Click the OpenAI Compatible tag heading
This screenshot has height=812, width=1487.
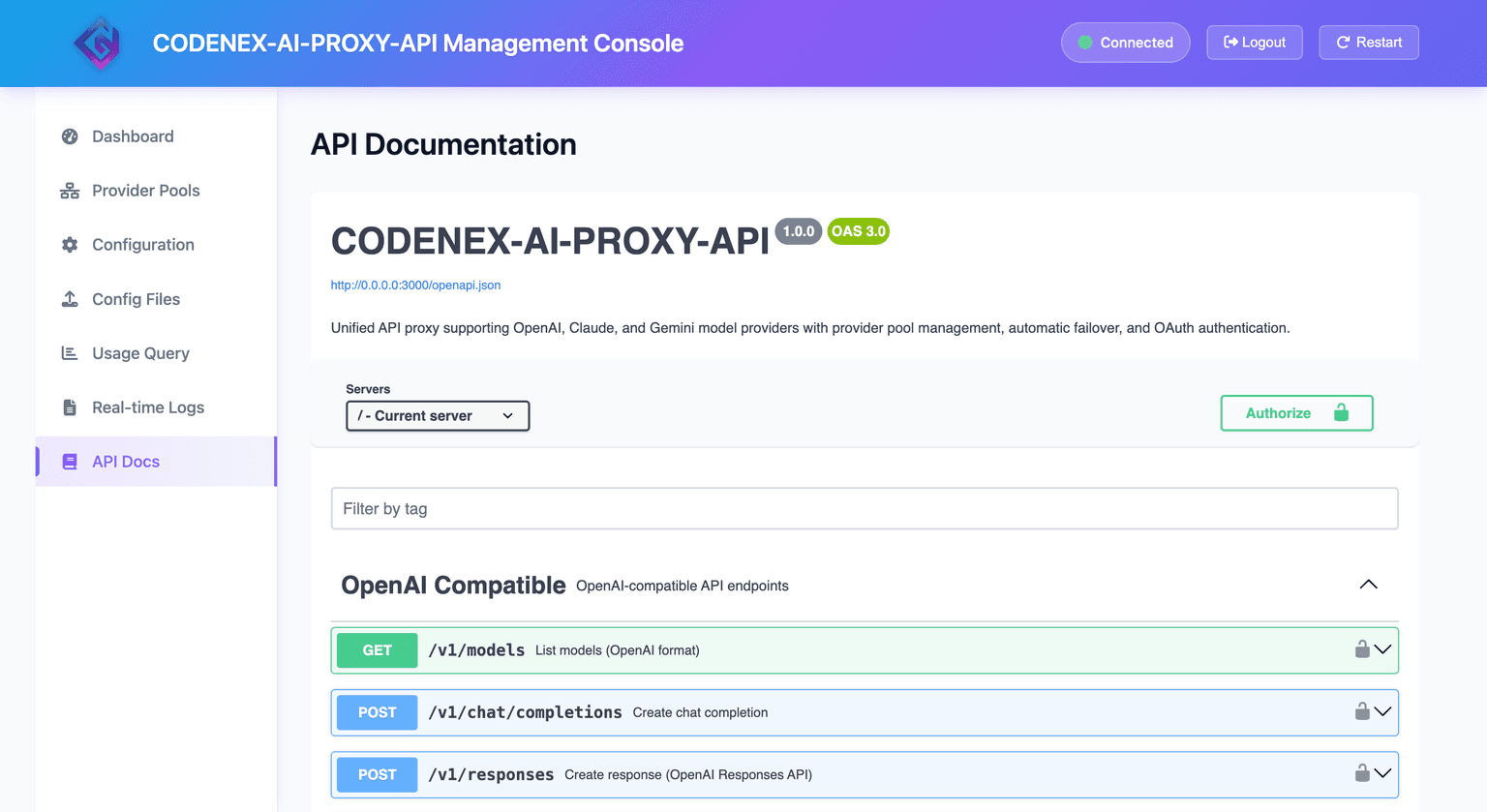click(453, 586)
